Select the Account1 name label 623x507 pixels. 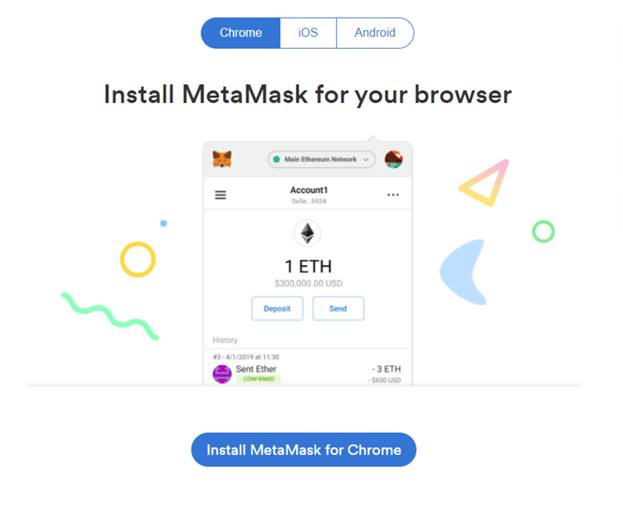point(309,190)
